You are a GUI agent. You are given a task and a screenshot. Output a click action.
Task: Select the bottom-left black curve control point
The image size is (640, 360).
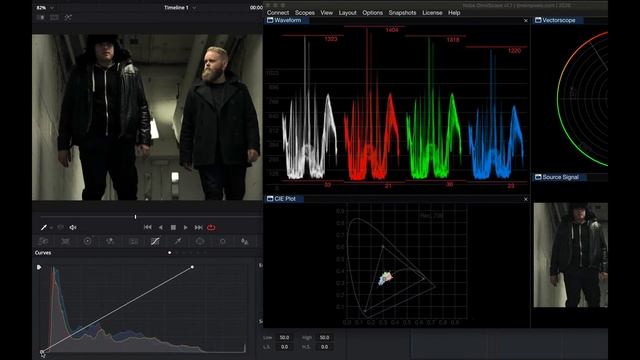point(42,351)
